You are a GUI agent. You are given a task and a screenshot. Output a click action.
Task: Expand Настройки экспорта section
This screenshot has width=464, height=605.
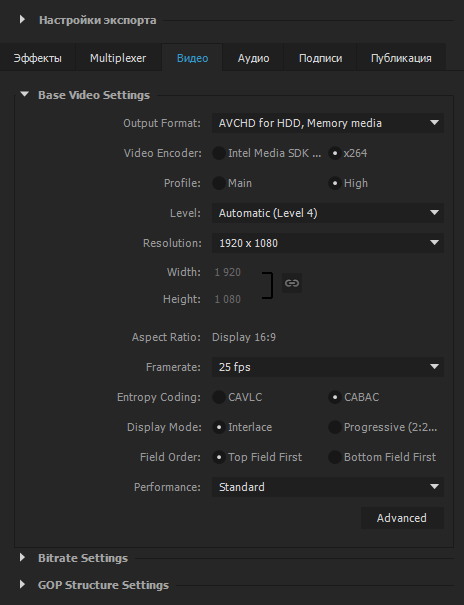[x=22, y=19]
